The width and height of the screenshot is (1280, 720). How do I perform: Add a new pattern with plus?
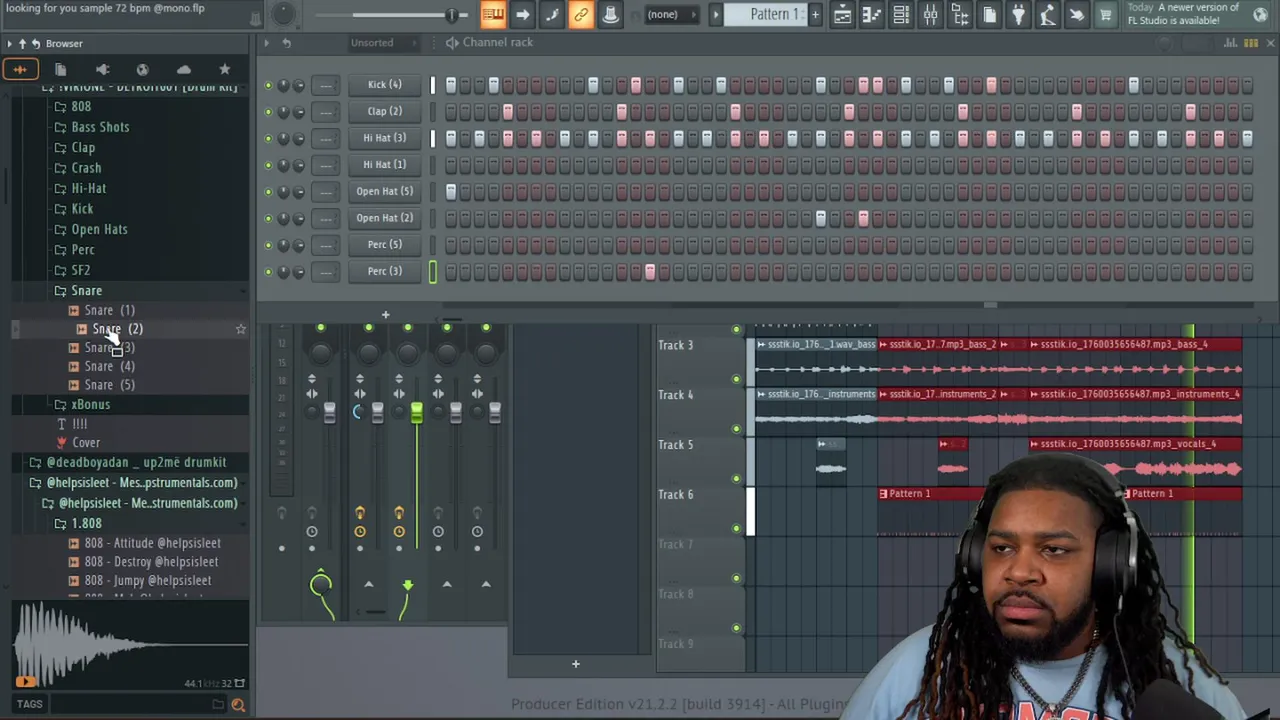coord(815,14)
